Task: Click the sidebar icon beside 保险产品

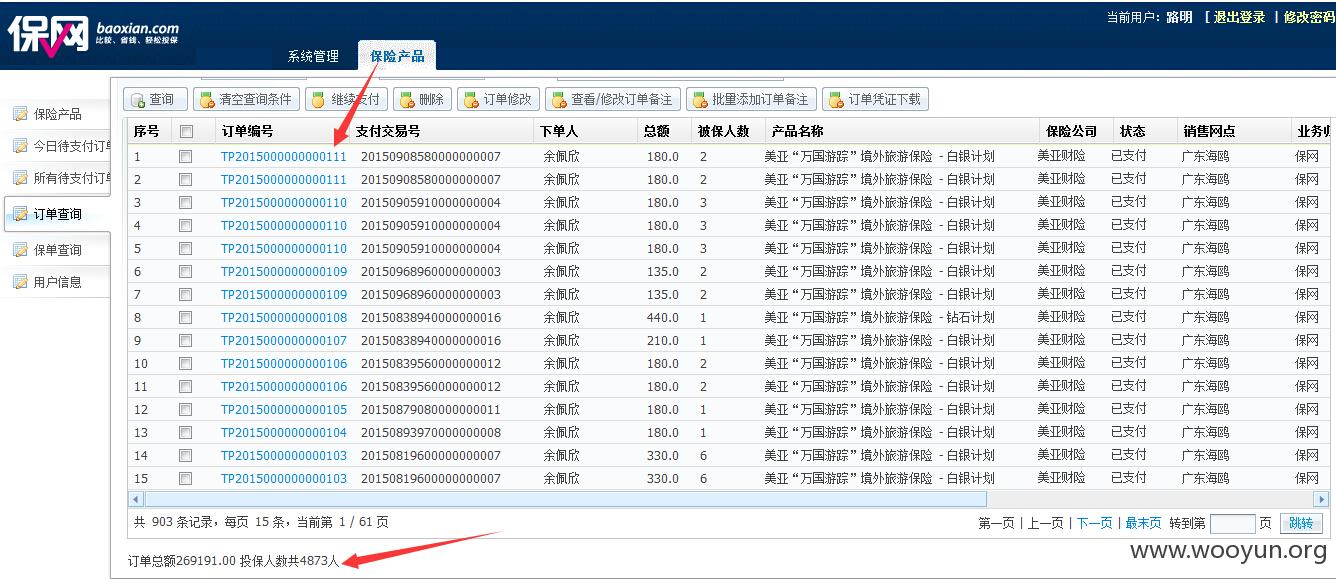Action: coord(20,114)
